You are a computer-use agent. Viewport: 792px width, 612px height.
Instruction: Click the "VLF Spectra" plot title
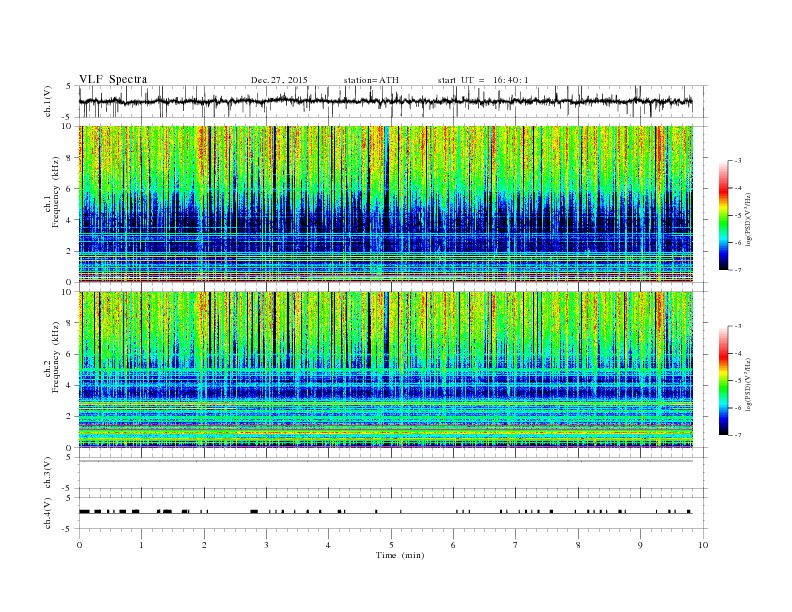pyautogui.click(x=113, y=80)
